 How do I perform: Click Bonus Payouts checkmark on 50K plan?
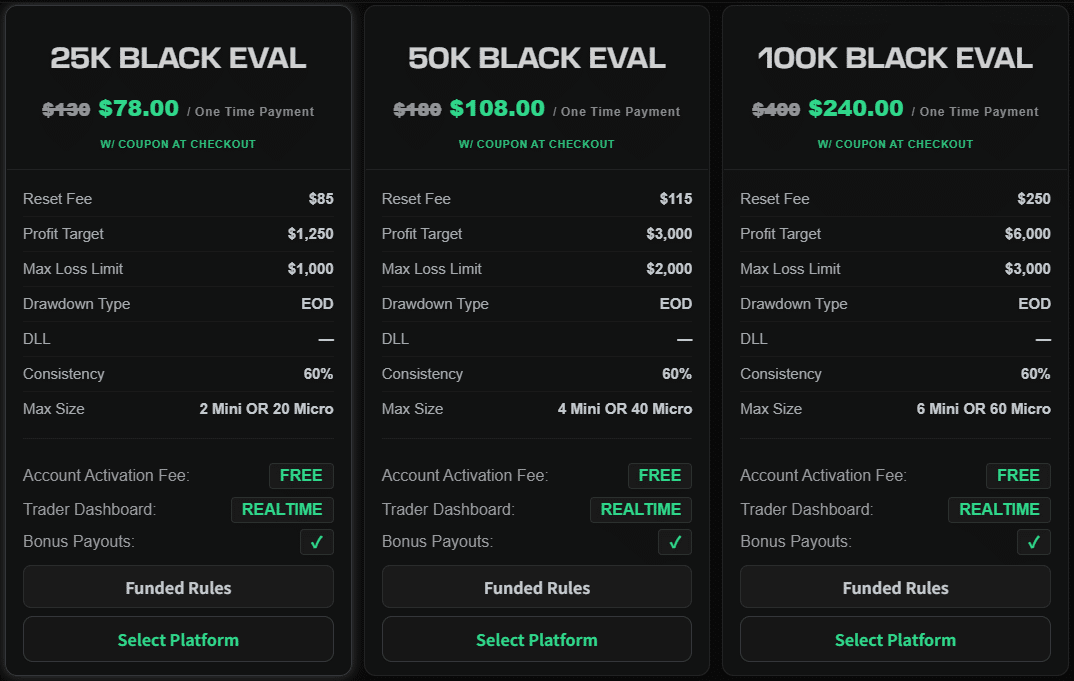(x=675, y=542)
